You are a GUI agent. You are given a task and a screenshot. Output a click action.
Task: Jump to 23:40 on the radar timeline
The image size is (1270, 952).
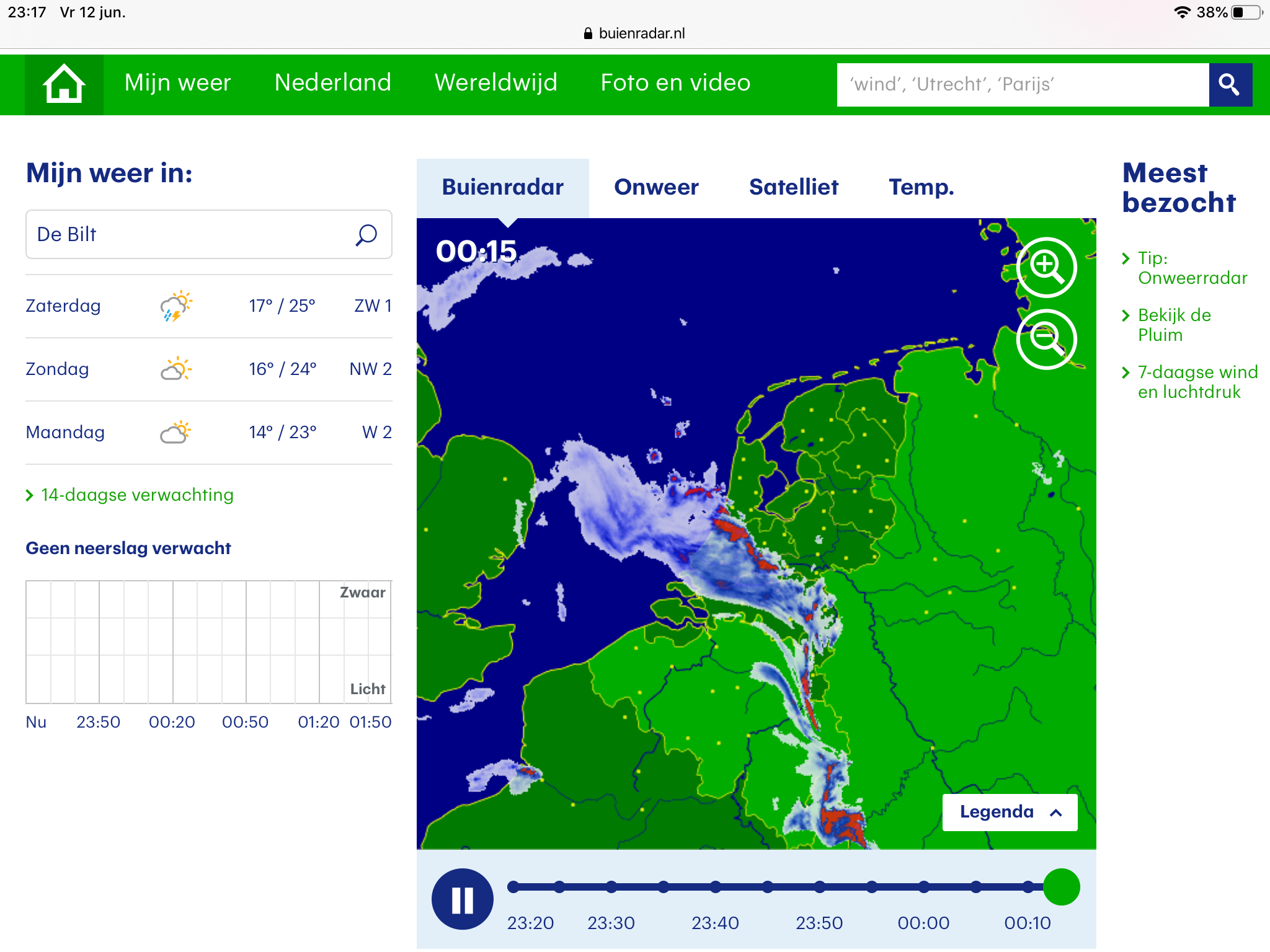716,887
